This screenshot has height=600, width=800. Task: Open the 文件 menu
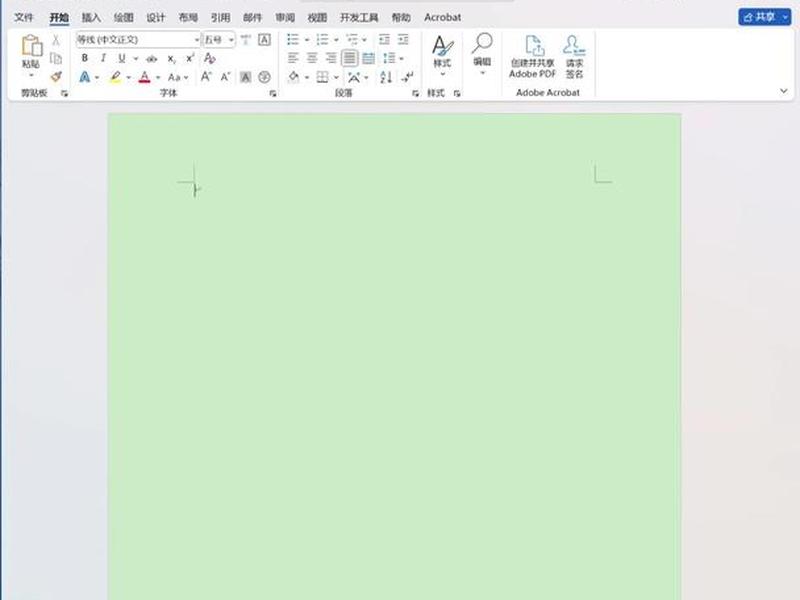pyautogui.click(x=23, y=17)
